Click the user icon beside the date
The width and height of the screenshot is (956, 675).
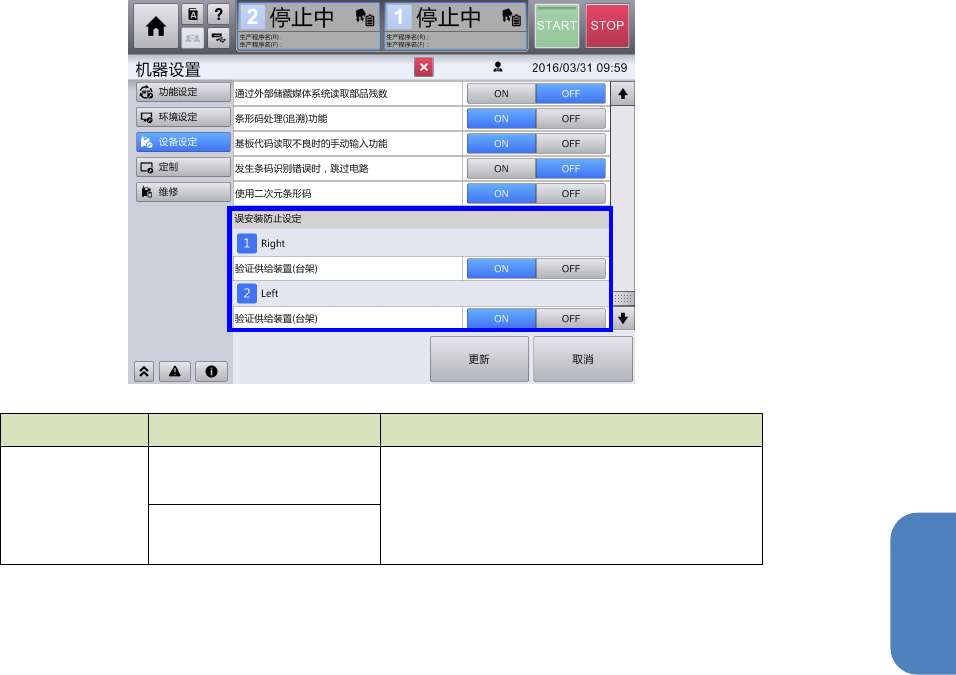(498, 67)
